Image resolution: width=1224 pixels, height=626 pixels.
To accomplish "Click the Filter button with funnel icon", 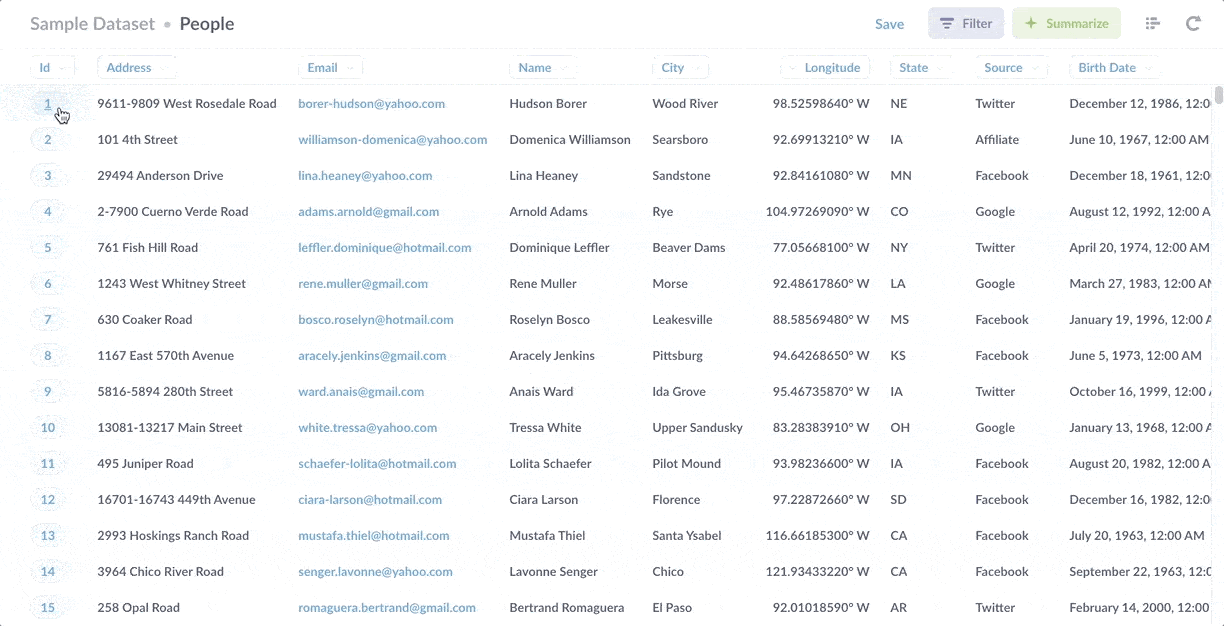I will [x=966, y=24].
